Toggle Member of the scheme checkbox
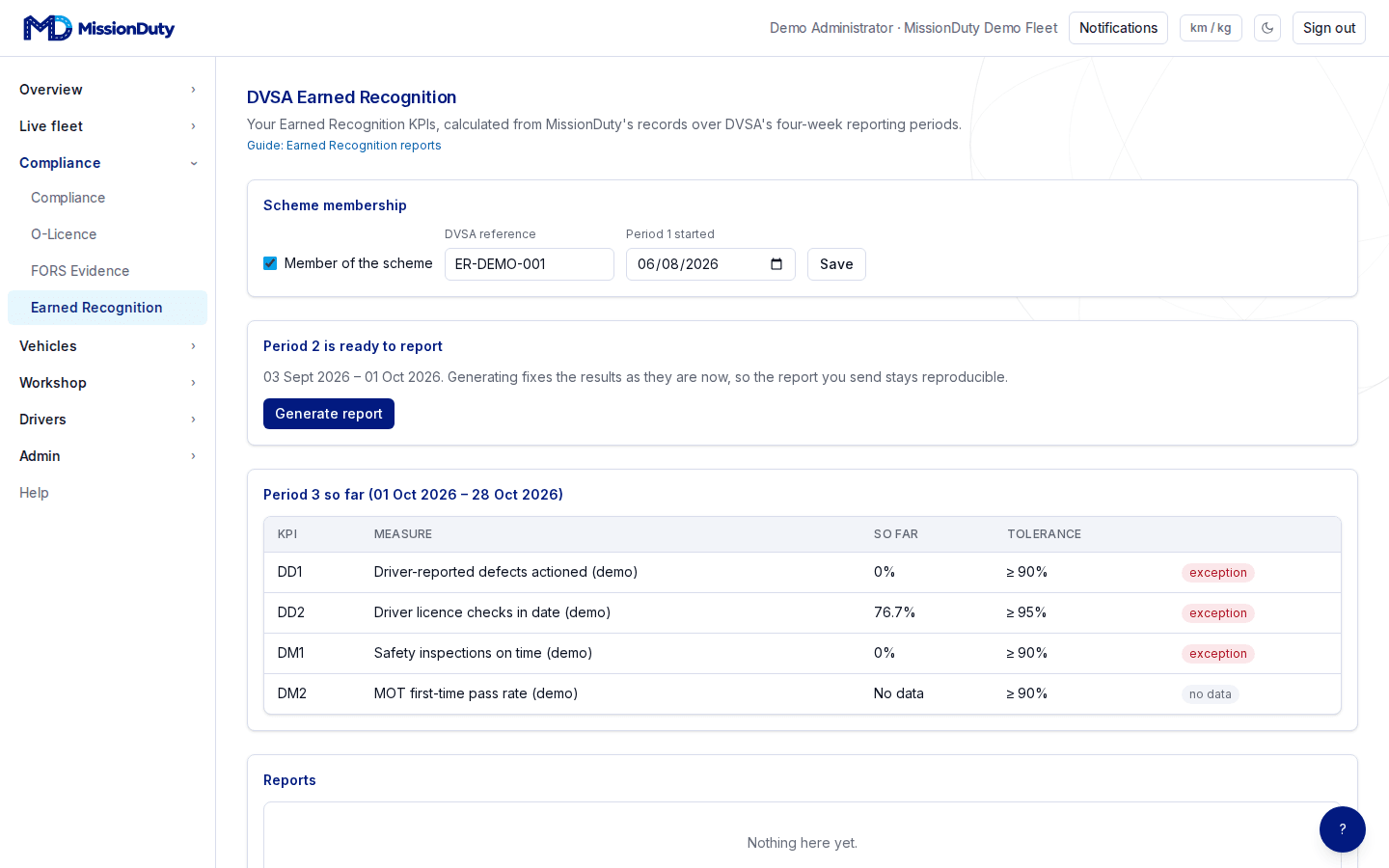The width and height of the screenshot is (1389, 868). (x=270, y=263)
